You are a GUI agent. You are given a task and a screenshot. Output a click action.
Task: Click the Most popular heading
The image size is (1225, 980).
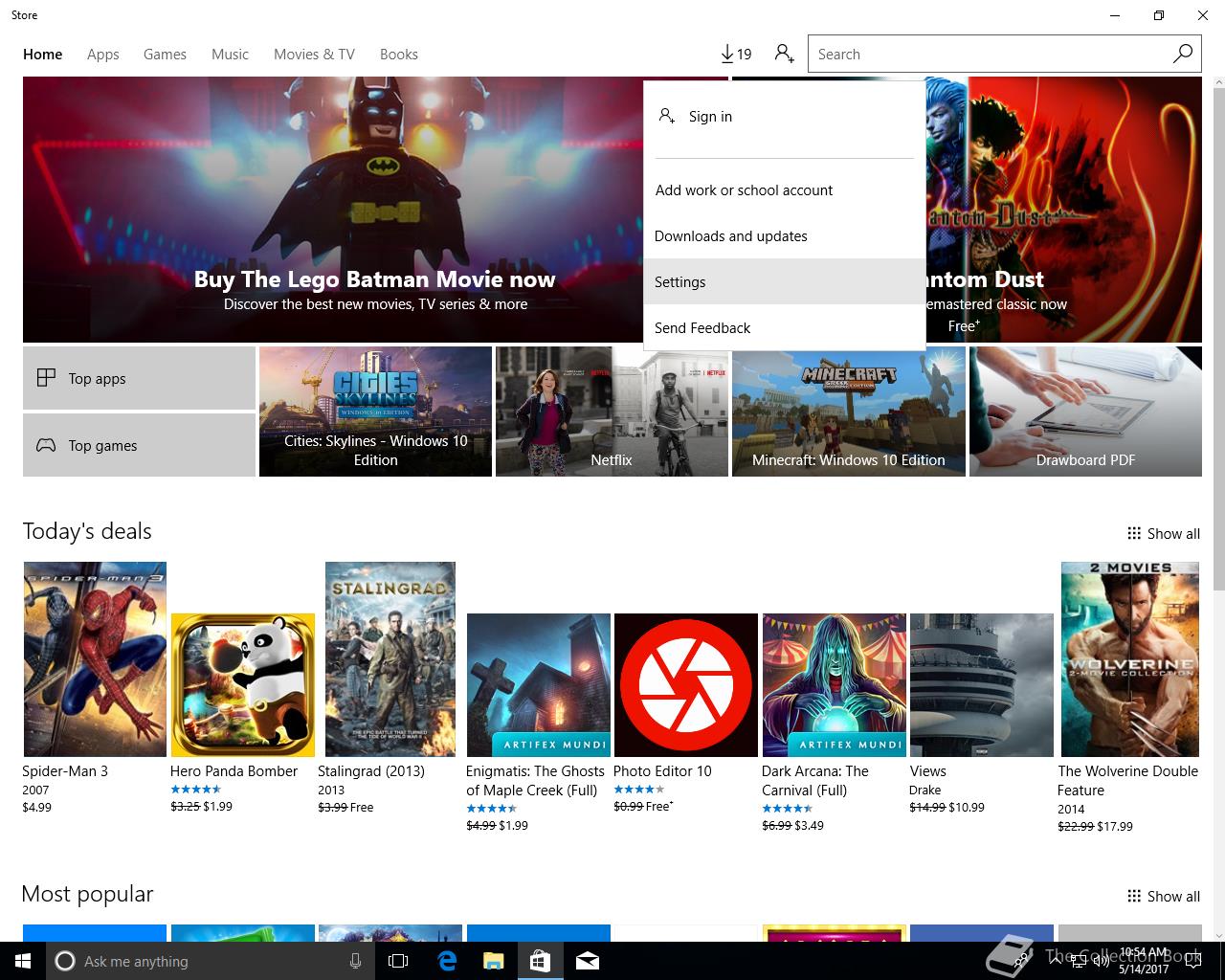(87, 894)
